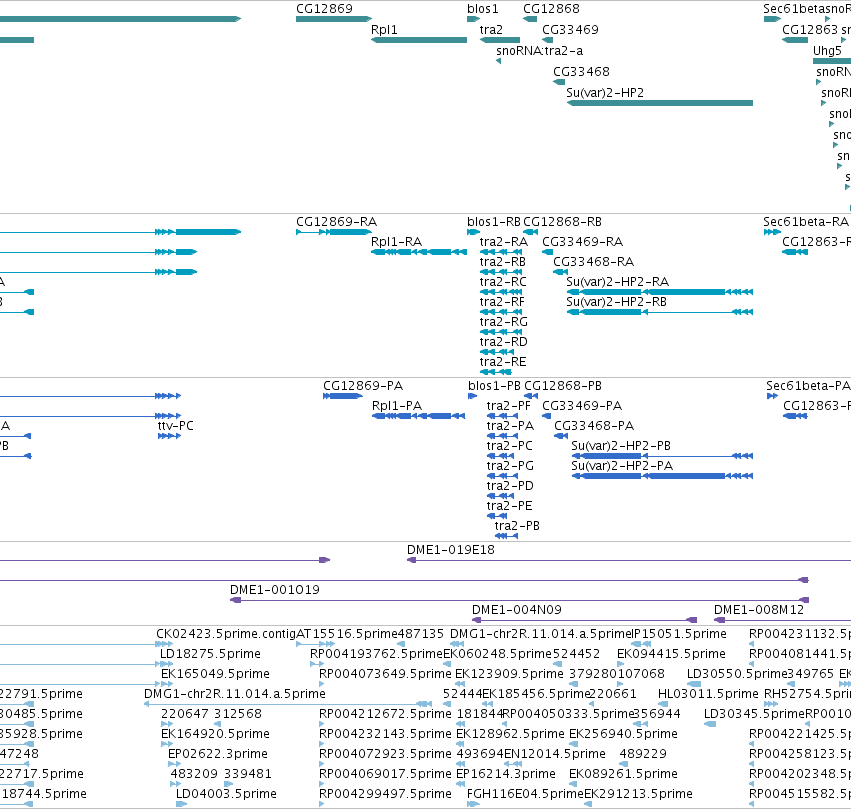Select the CG12869 gene label
This screenshot has width=851, height=809.
click(x=324, y=9)
